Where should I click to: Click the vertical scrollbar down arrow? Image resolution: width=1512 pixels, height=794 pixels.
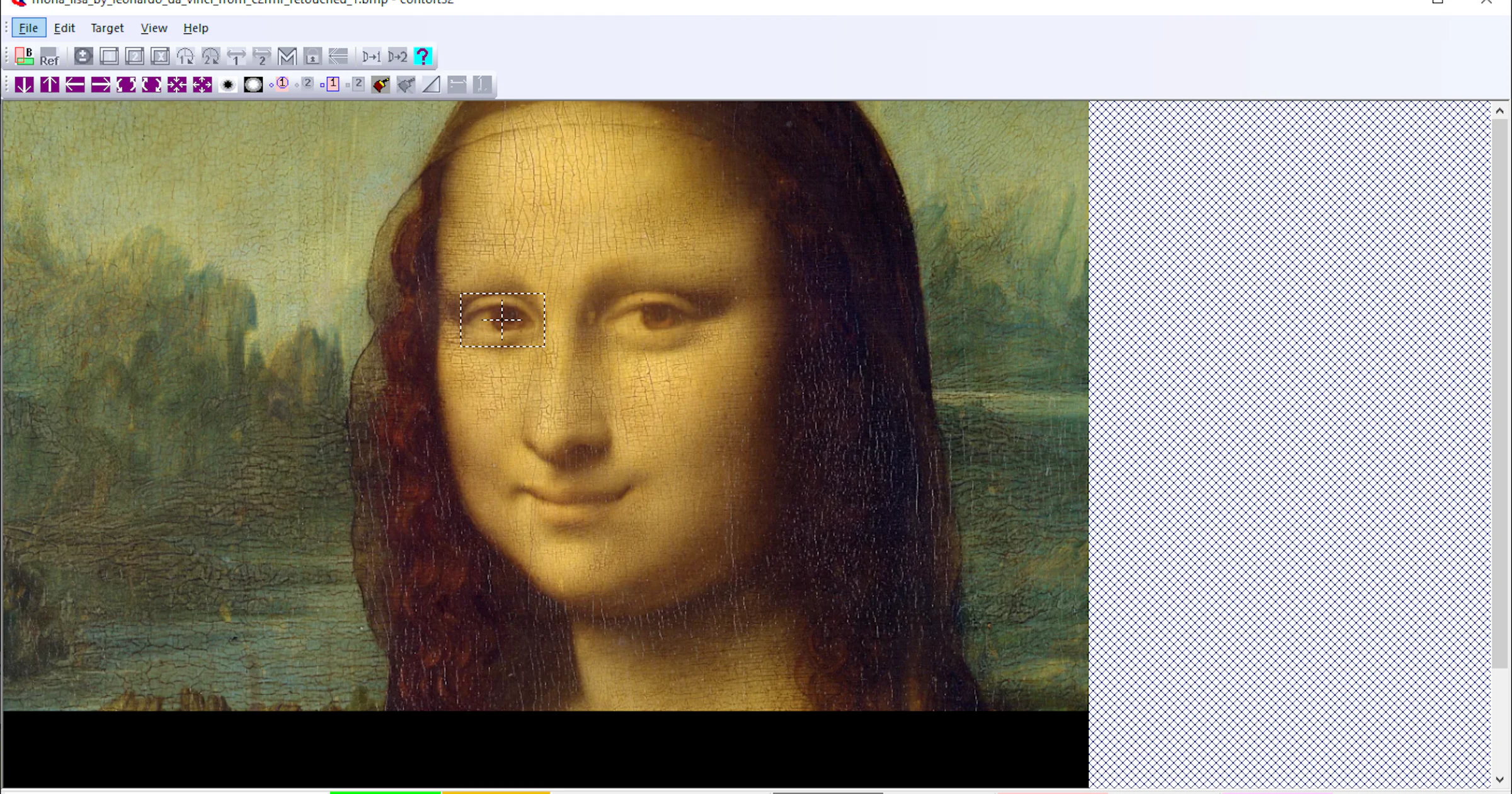1500,780
